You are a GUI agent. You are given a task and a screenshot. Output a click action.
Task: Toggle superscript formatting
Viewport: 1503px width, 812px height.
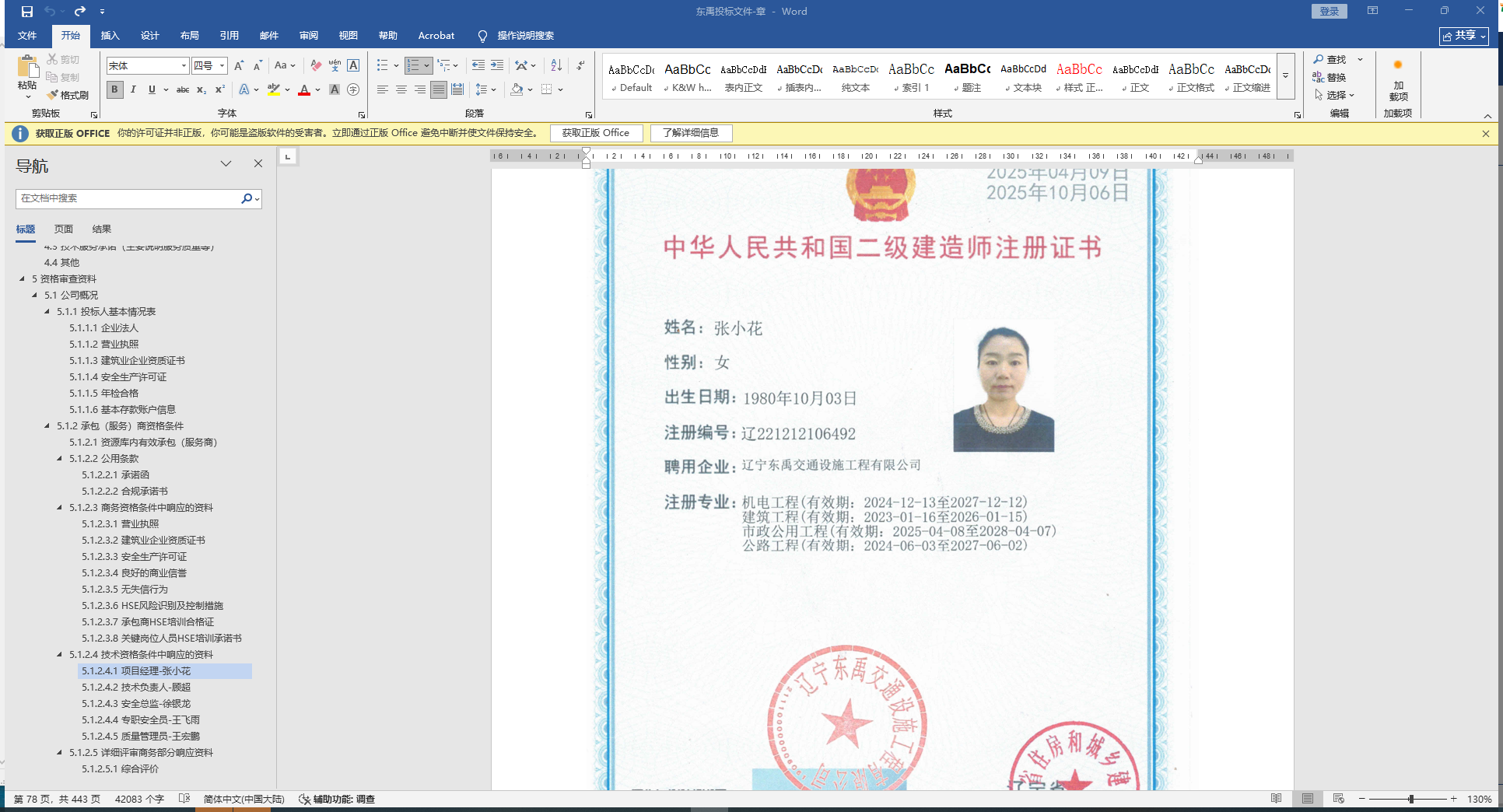click(x=220, y=89)
